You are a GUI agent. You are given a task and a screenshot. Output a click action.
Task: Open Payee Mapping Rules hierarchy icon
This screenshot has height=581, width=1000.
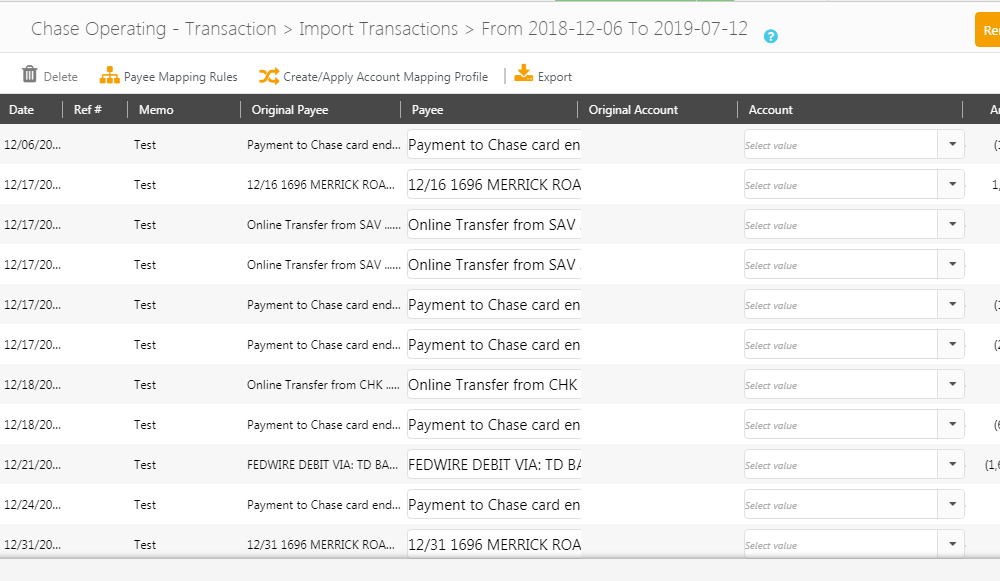point(109,76)
